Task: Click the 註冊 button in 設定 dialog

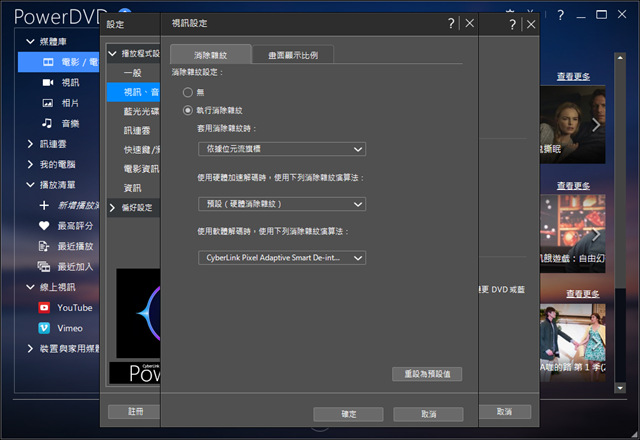Action: (135, 411)
